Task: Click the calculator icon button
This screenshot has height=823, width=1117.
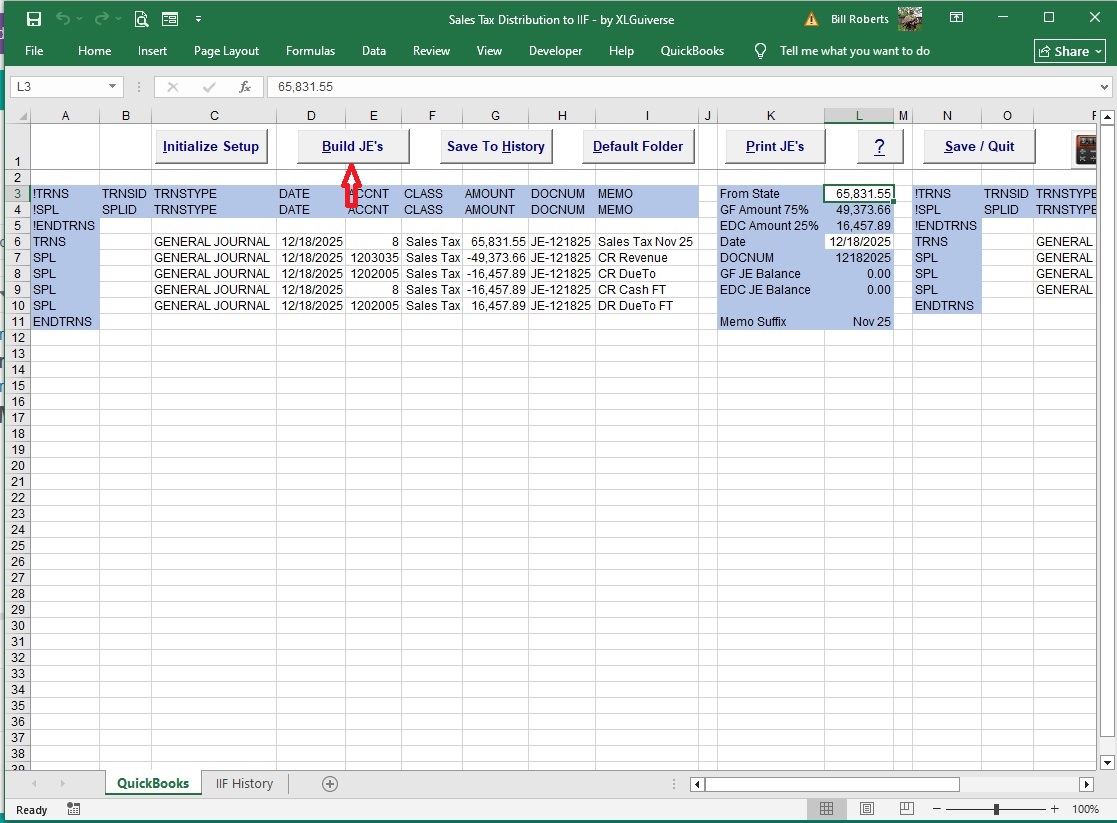Action: click(1084, 147)
